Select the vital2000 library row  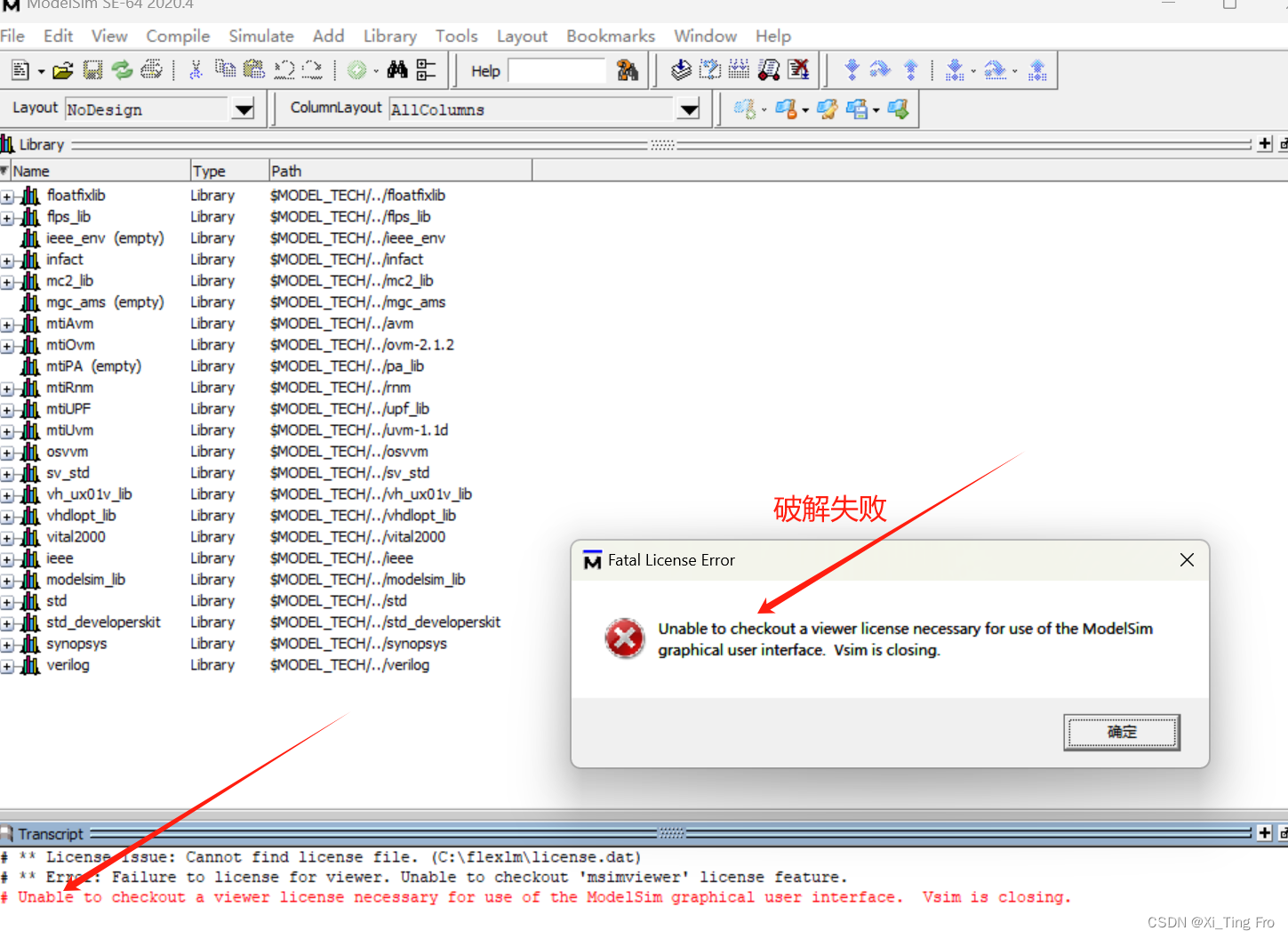pyautogui.click(x=76, y=537)
